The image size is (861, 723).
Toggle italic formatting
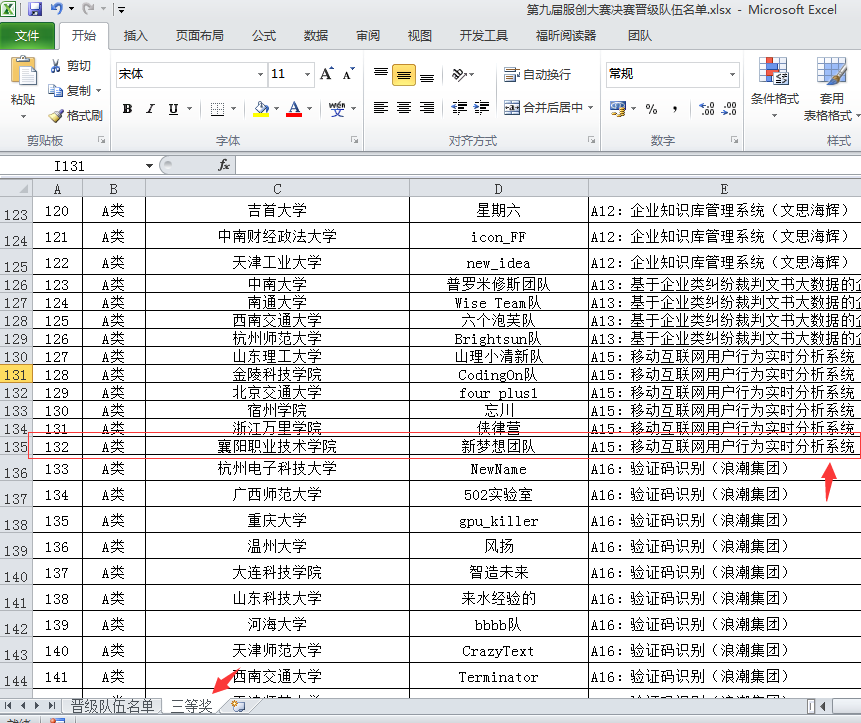point(151,109)
